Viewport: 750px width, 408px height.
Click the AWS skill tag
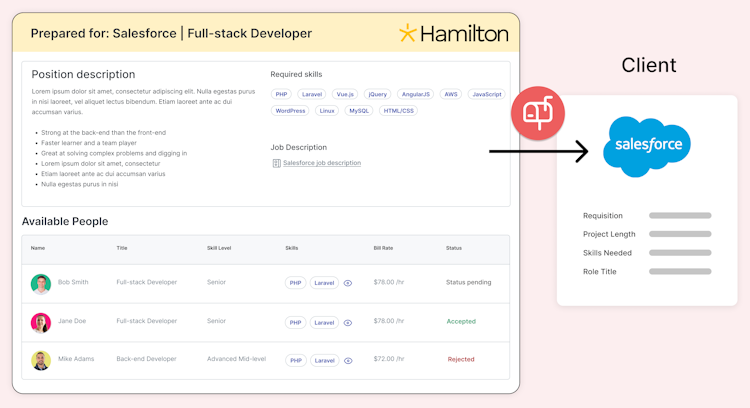click(x=451, y=94)
